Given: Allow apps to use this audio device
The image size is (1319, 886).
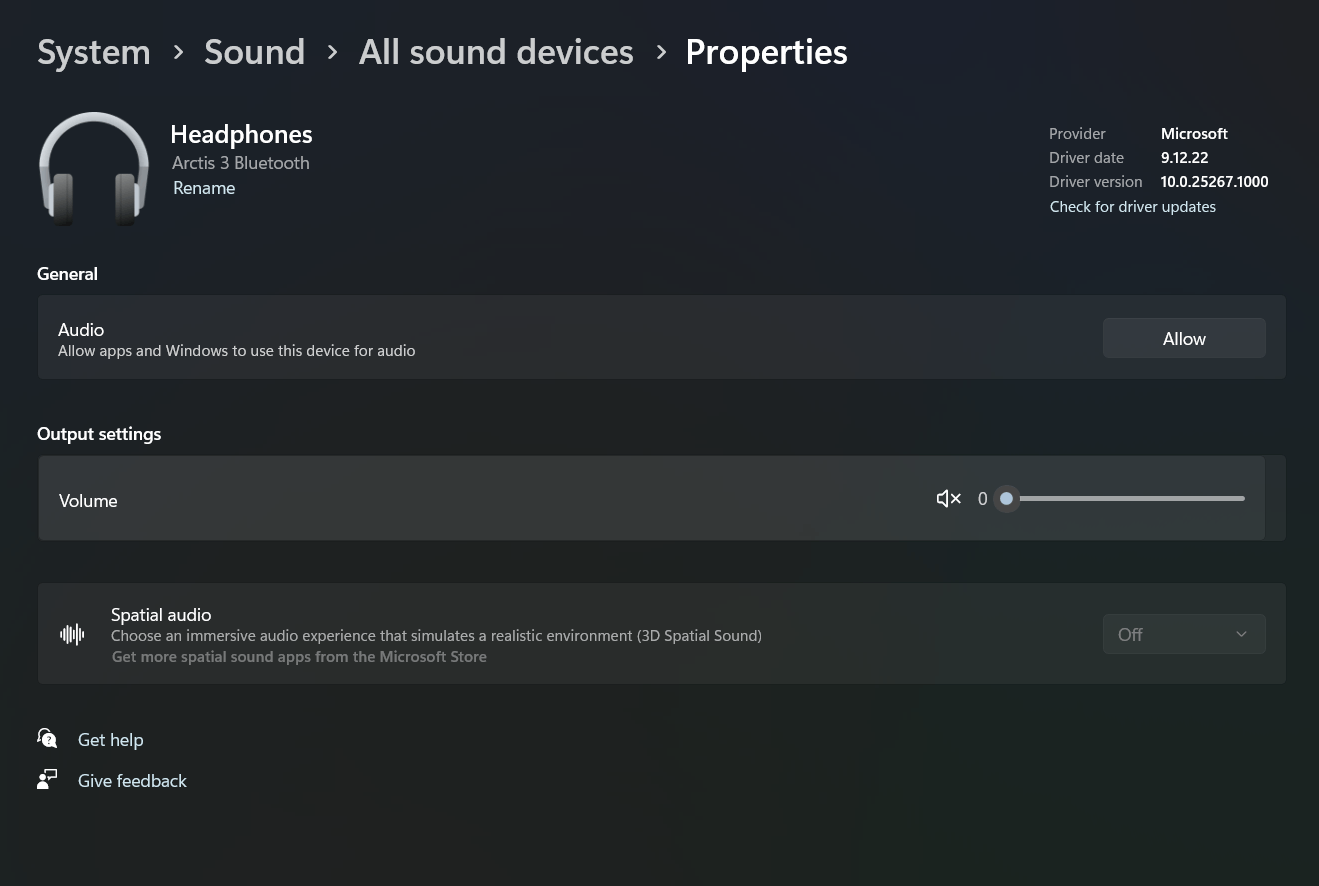Looking at the screenshot, I should point(1184,338).
